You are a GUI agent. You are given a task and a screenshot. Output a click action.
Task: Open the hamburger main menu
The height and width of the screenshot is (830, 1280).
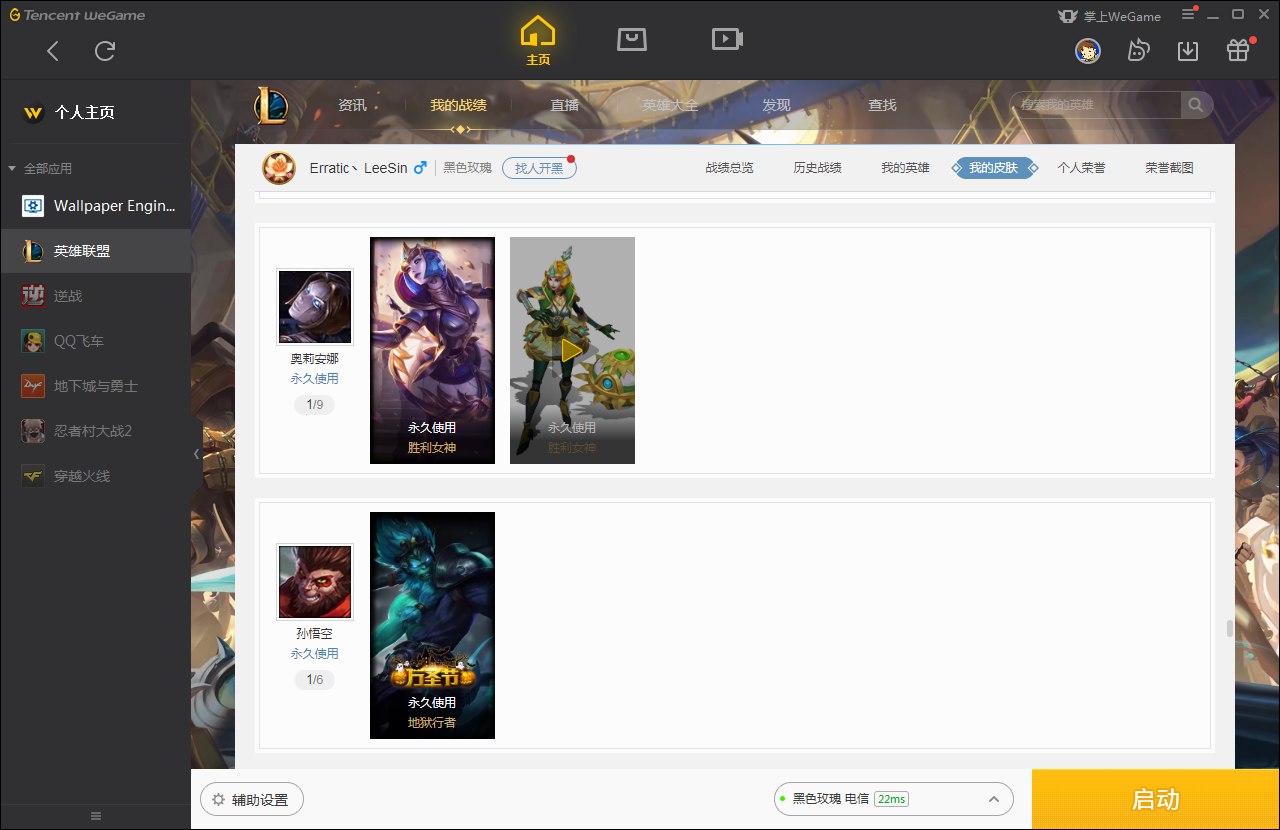click(x=1188, y=14)
